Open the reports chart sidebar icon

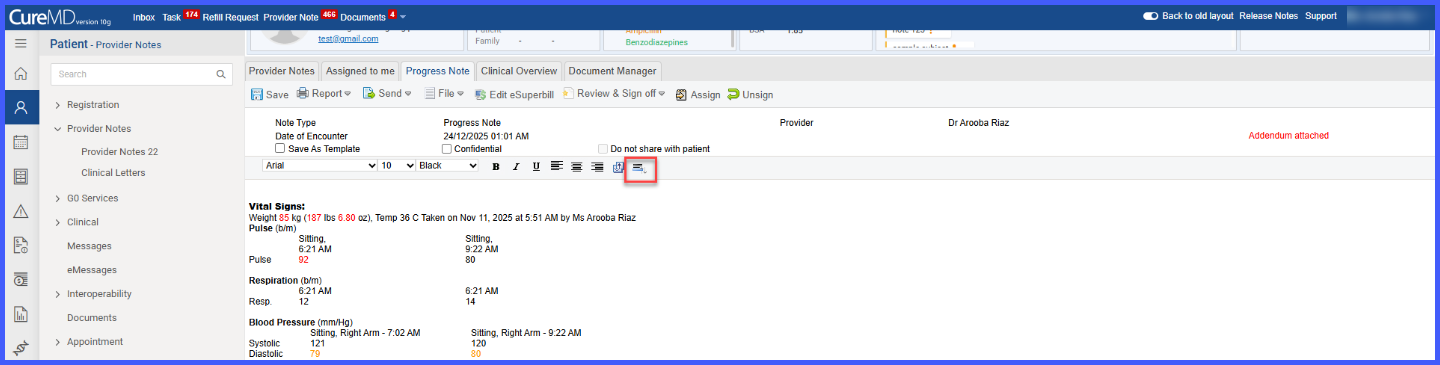point(20,314)
